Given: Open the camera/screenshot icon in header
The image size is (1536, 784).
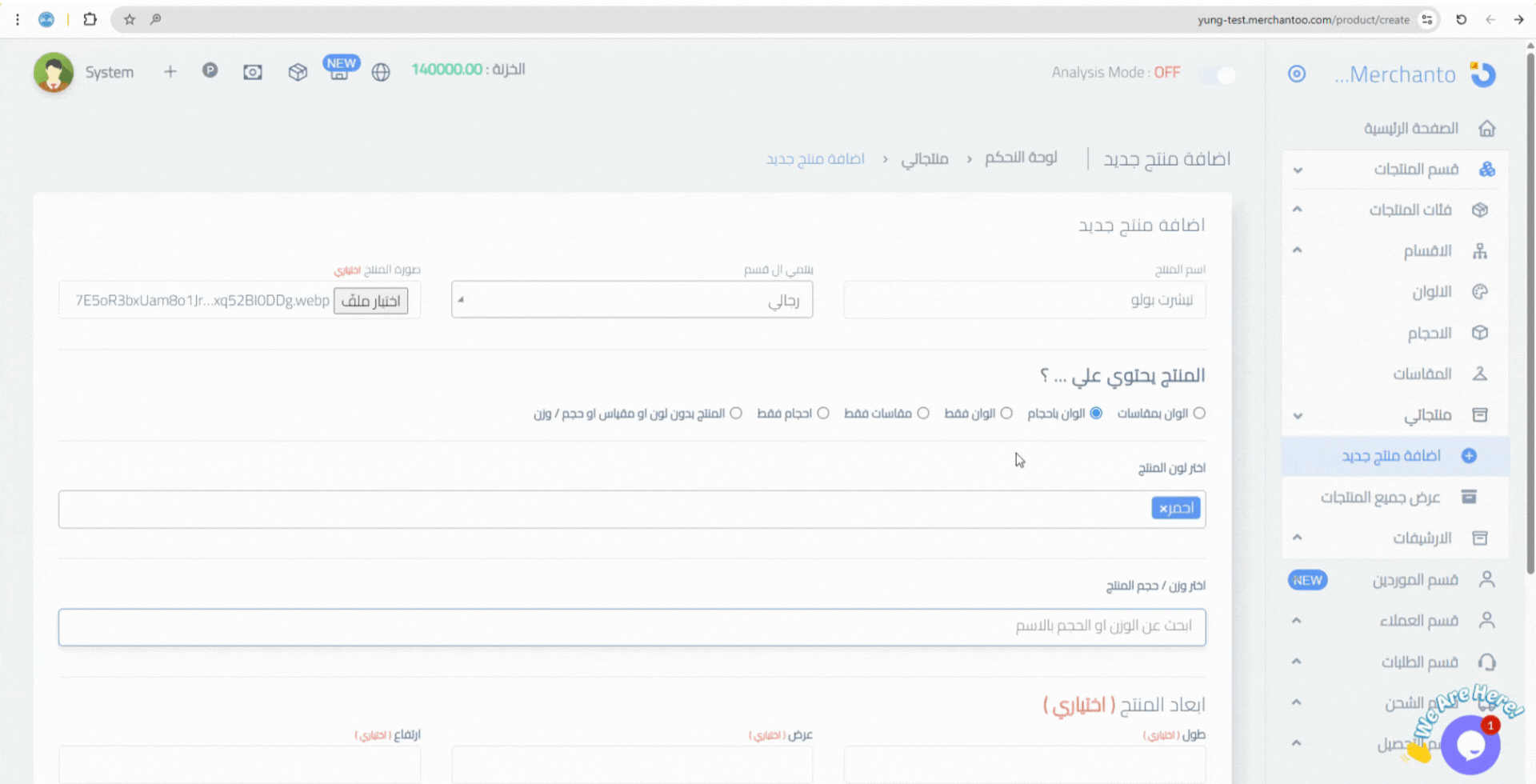Looking at the screenshot, I should coord(253,72).
